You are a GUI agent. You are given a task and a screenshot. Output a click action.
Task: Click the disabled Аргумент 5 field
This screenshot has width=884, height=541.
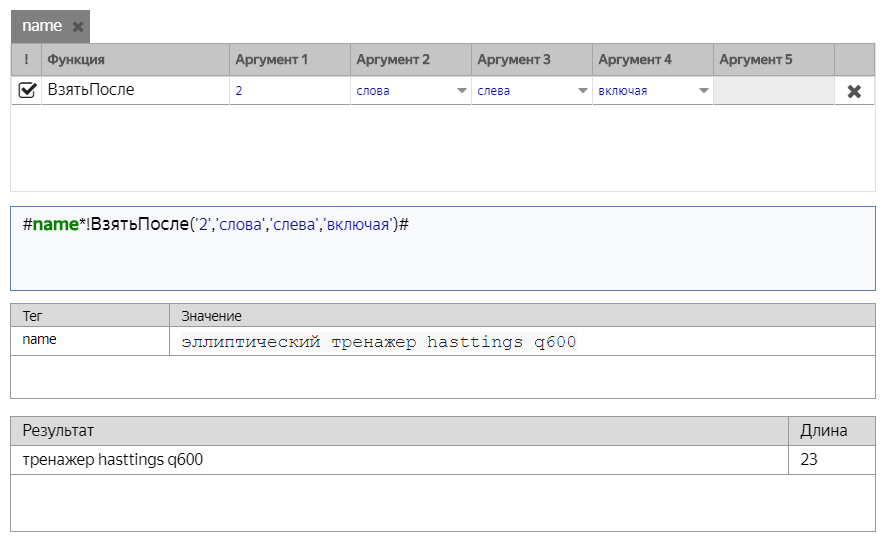773,91
